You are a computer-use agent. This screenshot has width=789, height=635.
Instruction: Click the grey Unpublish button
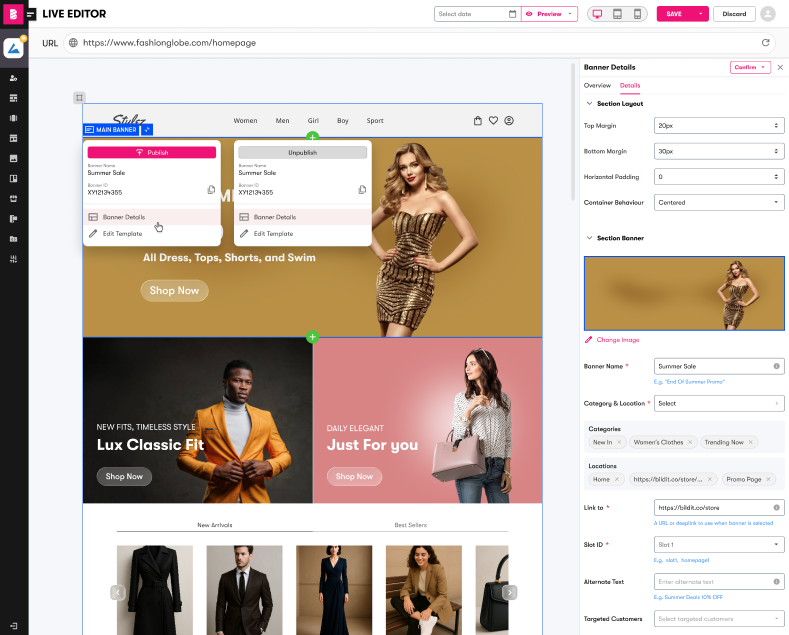click(302, 152)
